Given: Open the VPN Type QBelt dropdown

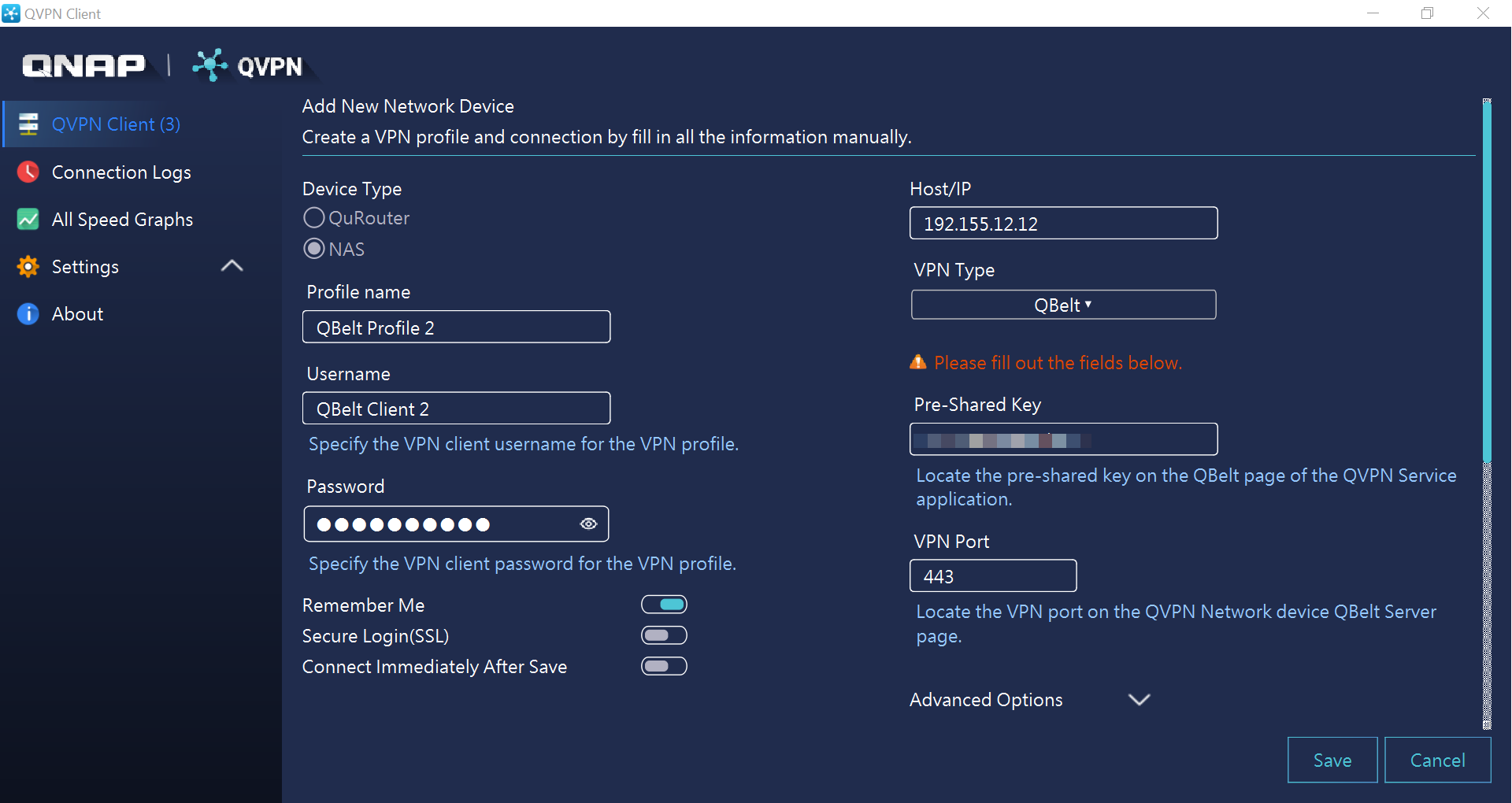Looking at the screenshot, I should tap(1063, 305).
